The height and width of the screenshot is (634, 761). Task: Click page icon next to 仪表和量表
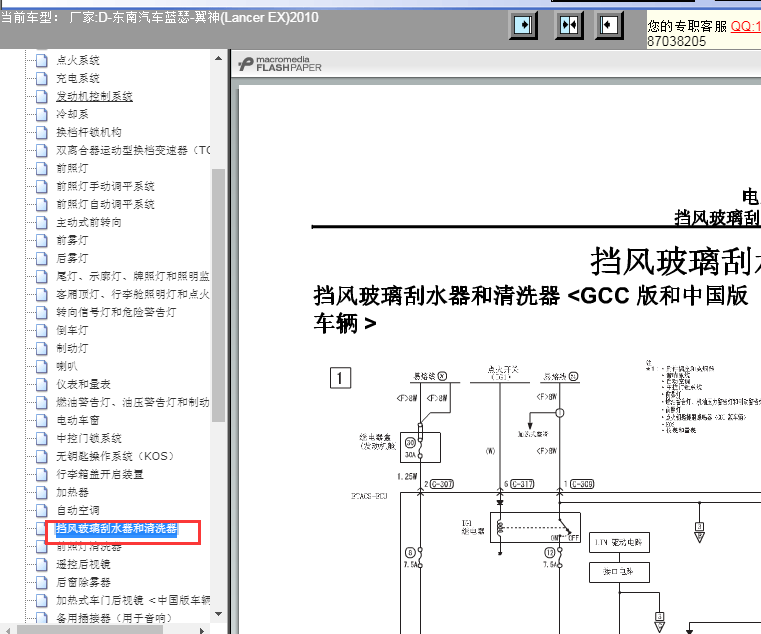coord(42,384)
